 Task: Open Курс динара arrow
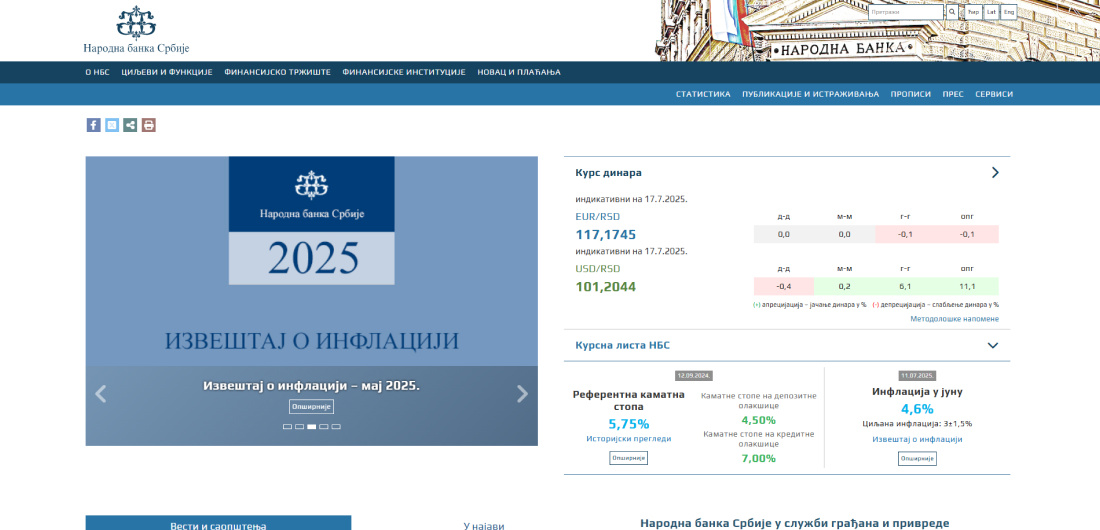coord(995,173)
